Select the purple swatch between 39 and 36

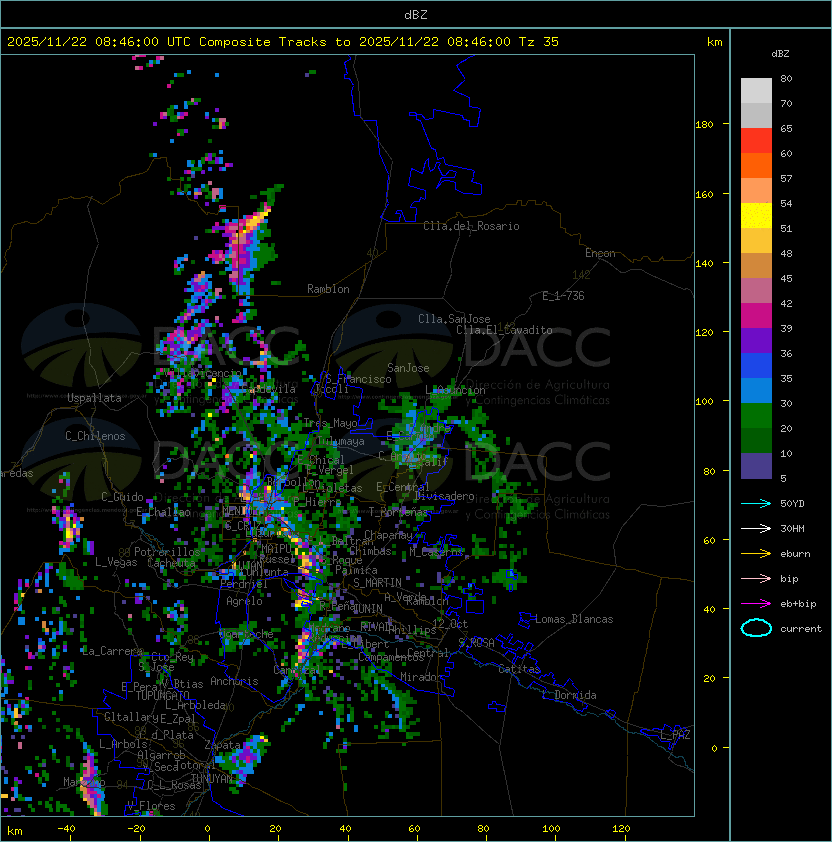click(756, 340)
